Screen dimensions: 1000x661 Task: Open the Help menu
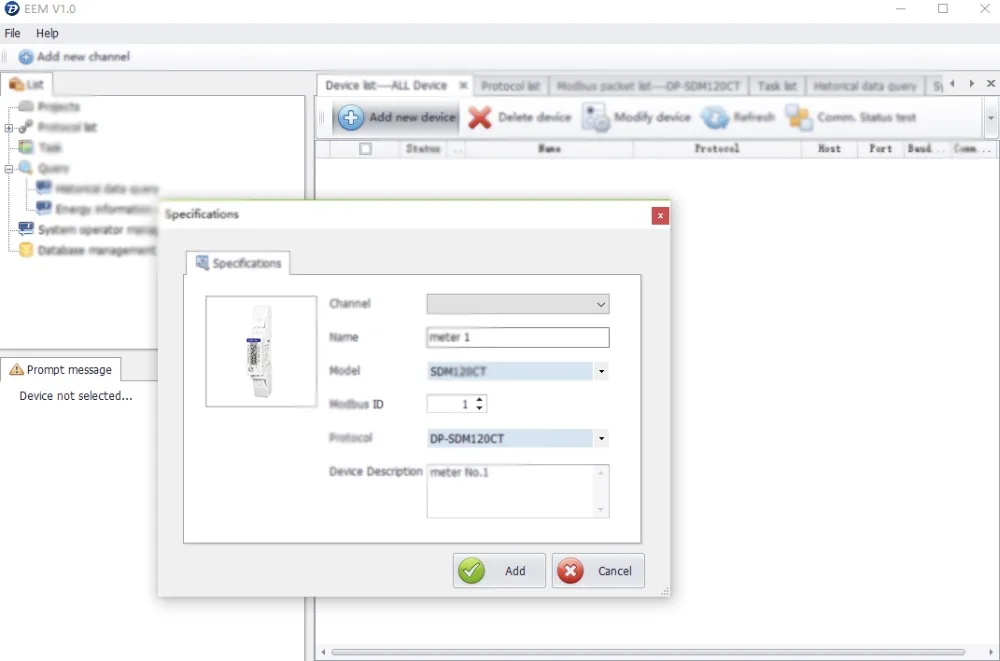pos(47,33)
